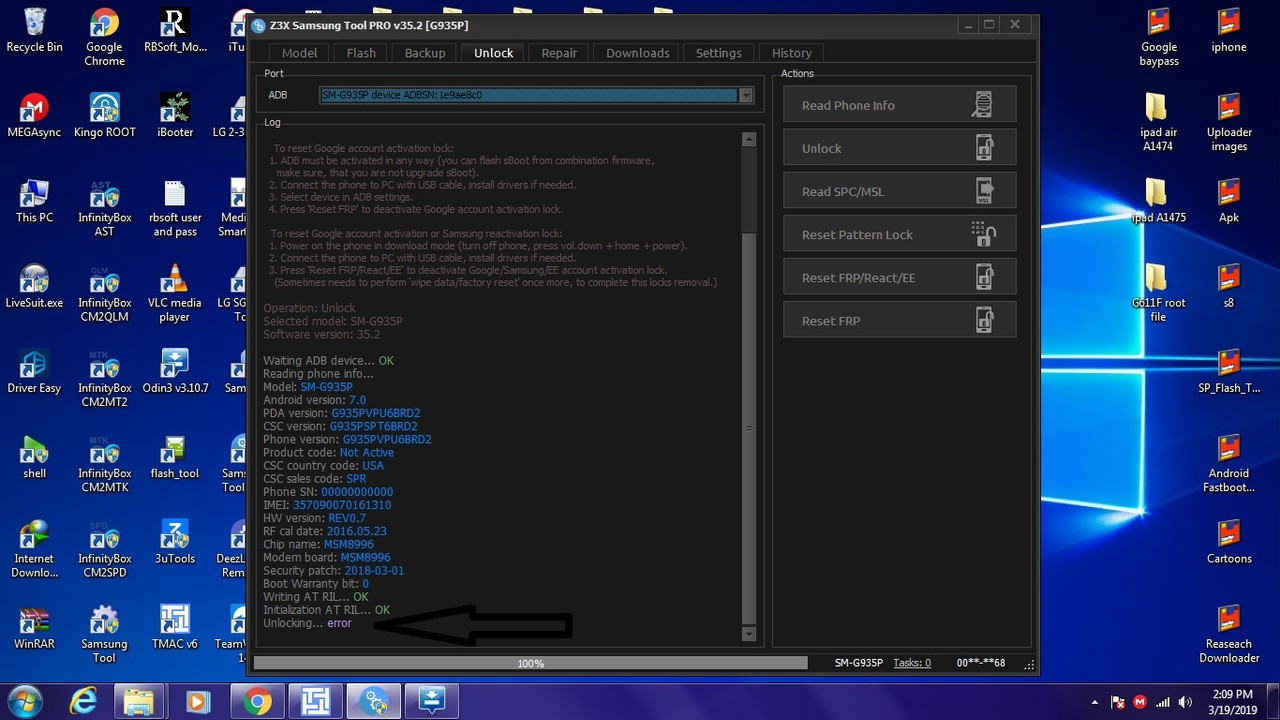Open Reaseach Downloader shortcut
Screen dimensions: 1280x720
tap(1229, 635)
